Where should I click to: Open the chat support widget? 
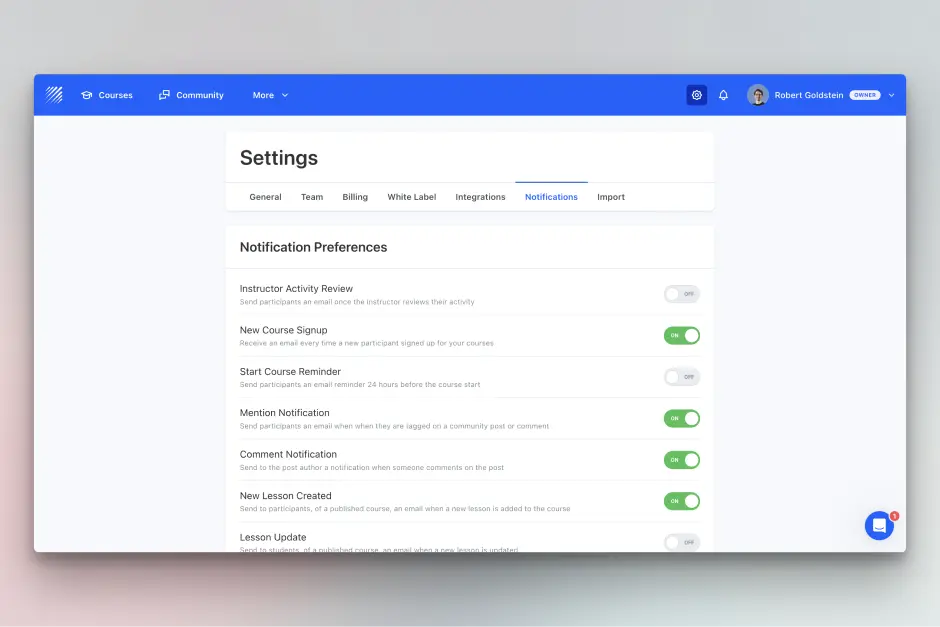point(879,526)
